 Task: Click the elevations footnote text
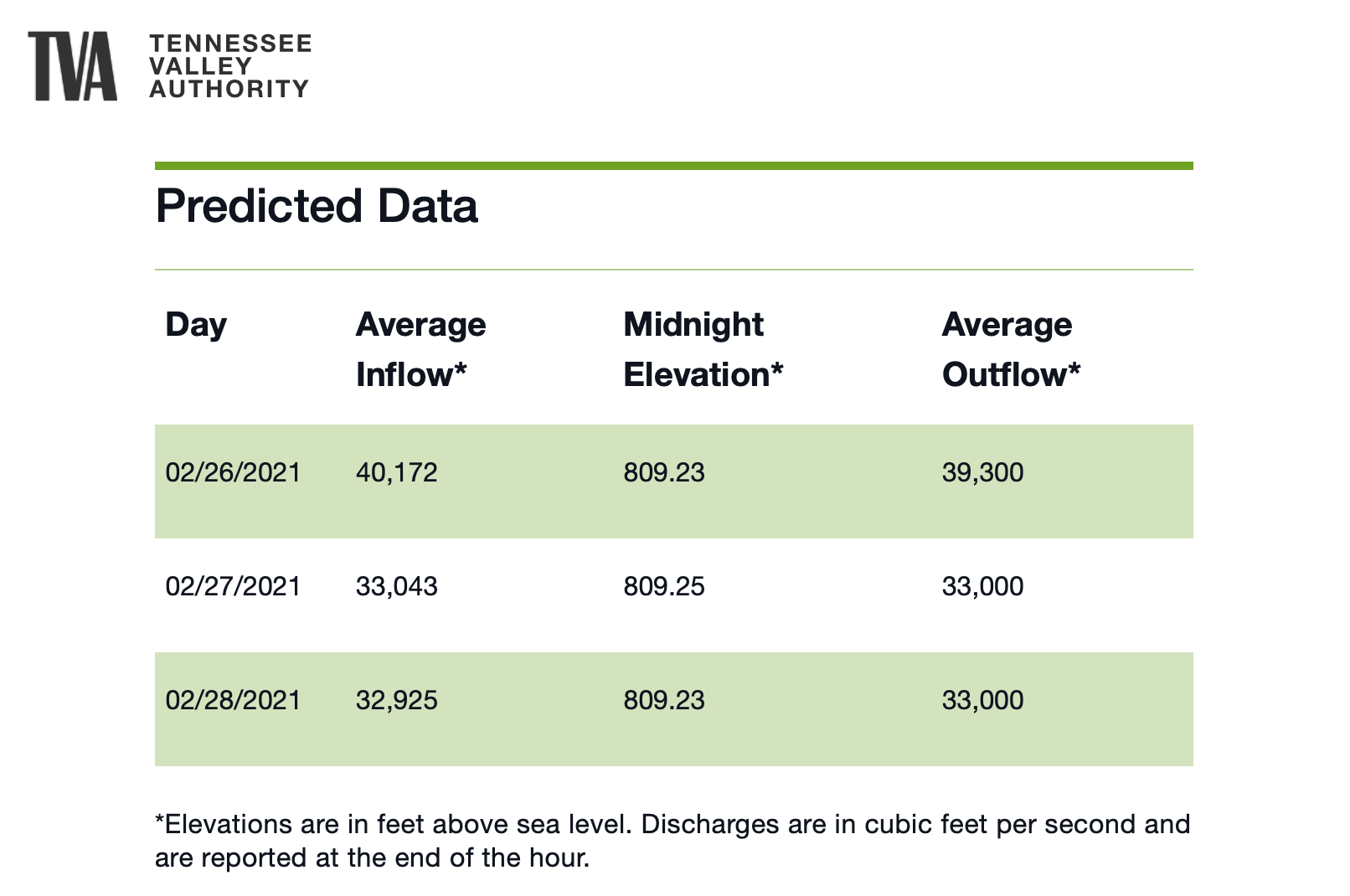(x=672, y=841)
